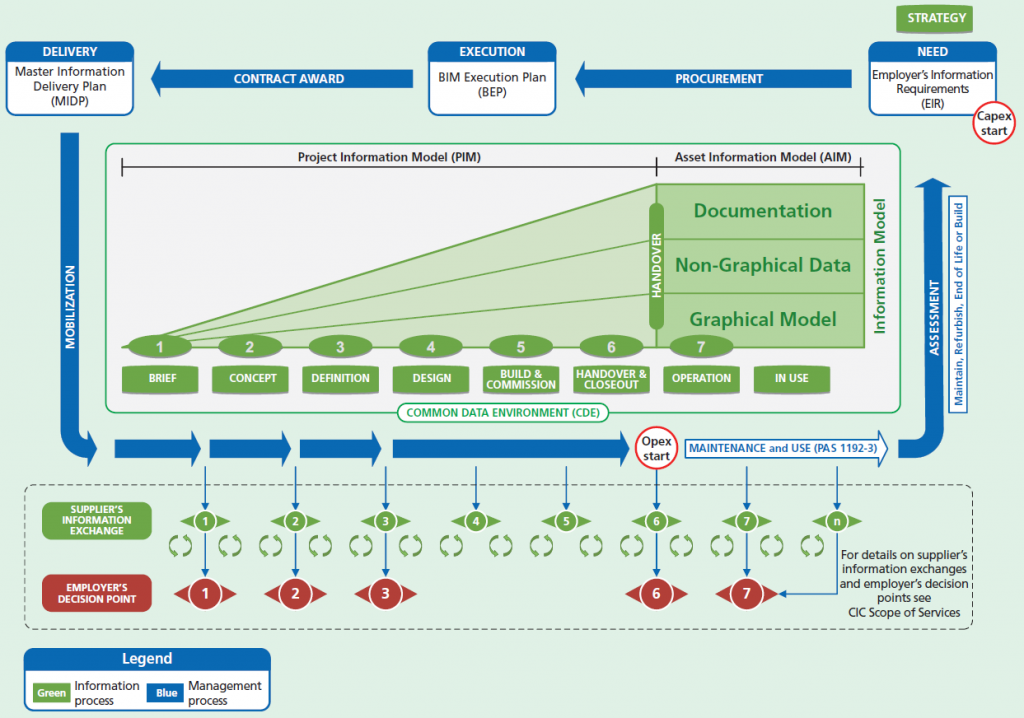The height and width of the screenshot is (718, 1024).
Task: Click the PROCUREMENT arrow
Action: (713, 79)
